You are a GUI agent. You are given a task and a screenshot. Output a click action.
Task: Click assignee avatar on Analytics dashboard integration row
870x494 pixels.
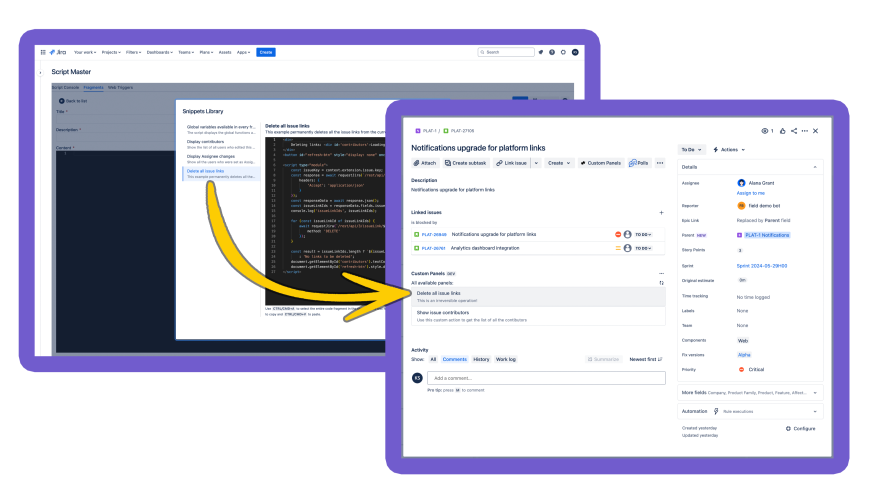click(628, 249)
